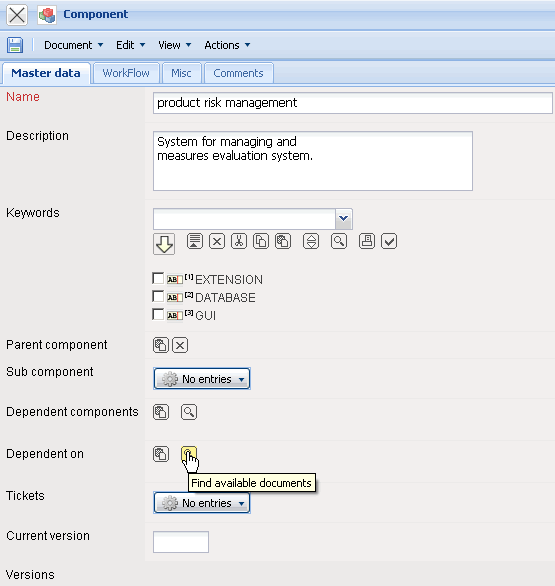Close the Component form with X button
Image resolution: width=555 pixels, height=586 pixels.
pyautogui.click(x=17, y=15)
